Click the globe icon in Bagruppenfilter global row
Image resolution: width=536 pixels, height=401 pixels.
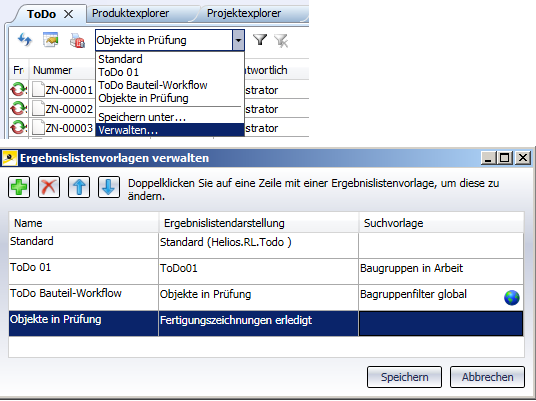click(x=512, y=297)
